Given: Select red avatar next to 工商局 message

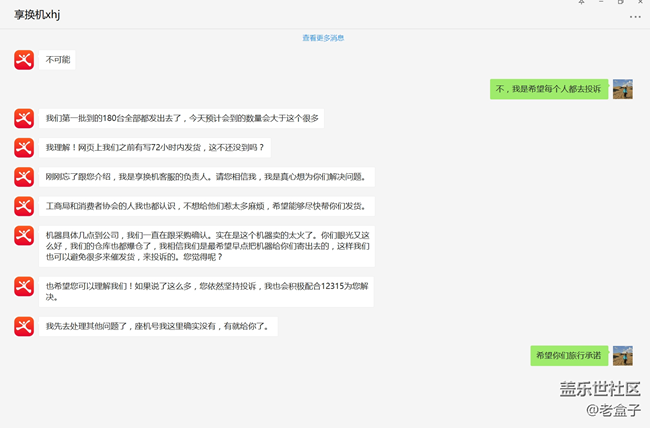Looking at the screenshot, I should (25, 207).
